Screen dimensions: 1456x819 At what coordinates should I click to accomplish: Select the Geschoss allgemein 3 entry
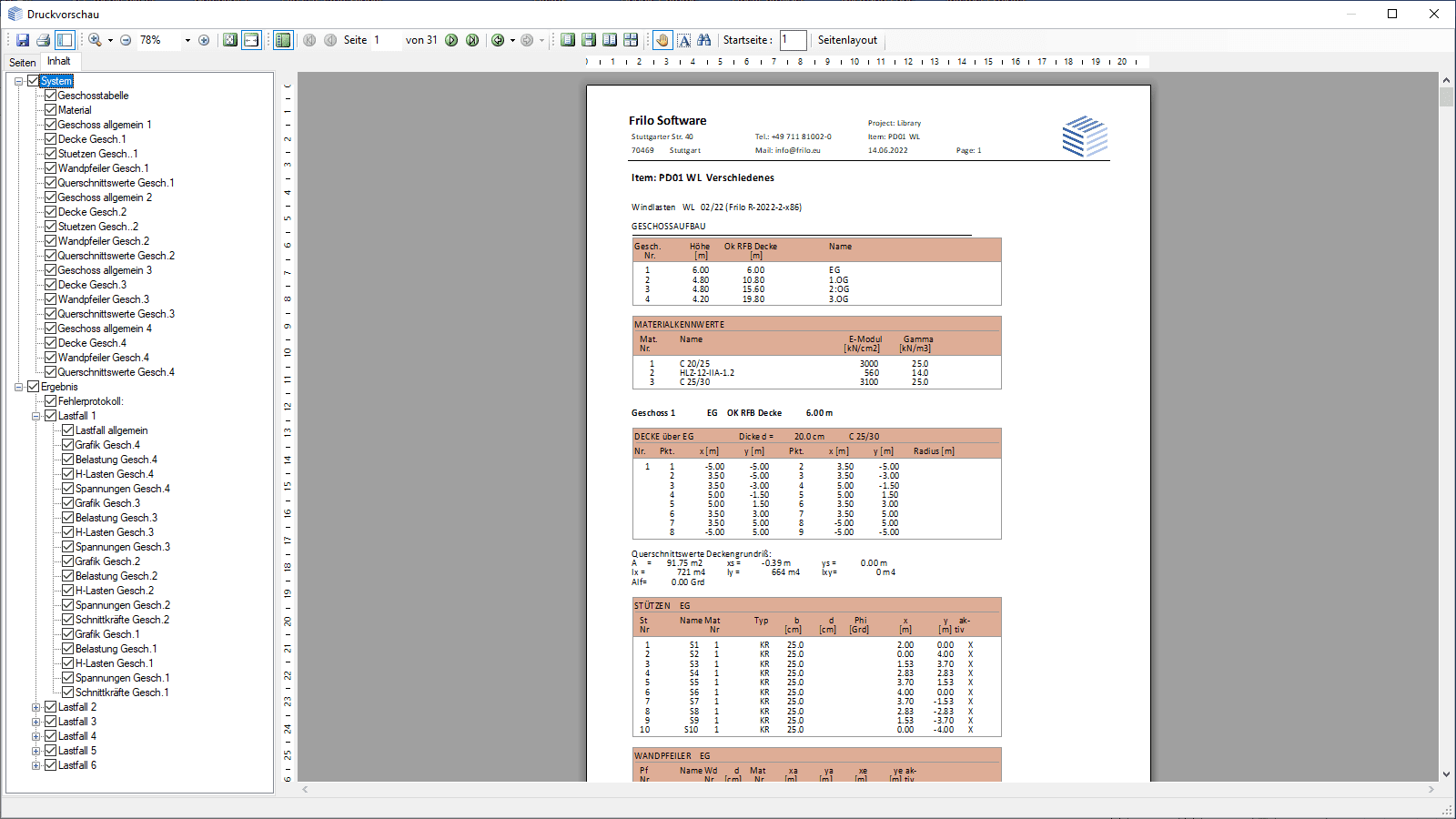point(105,270)
